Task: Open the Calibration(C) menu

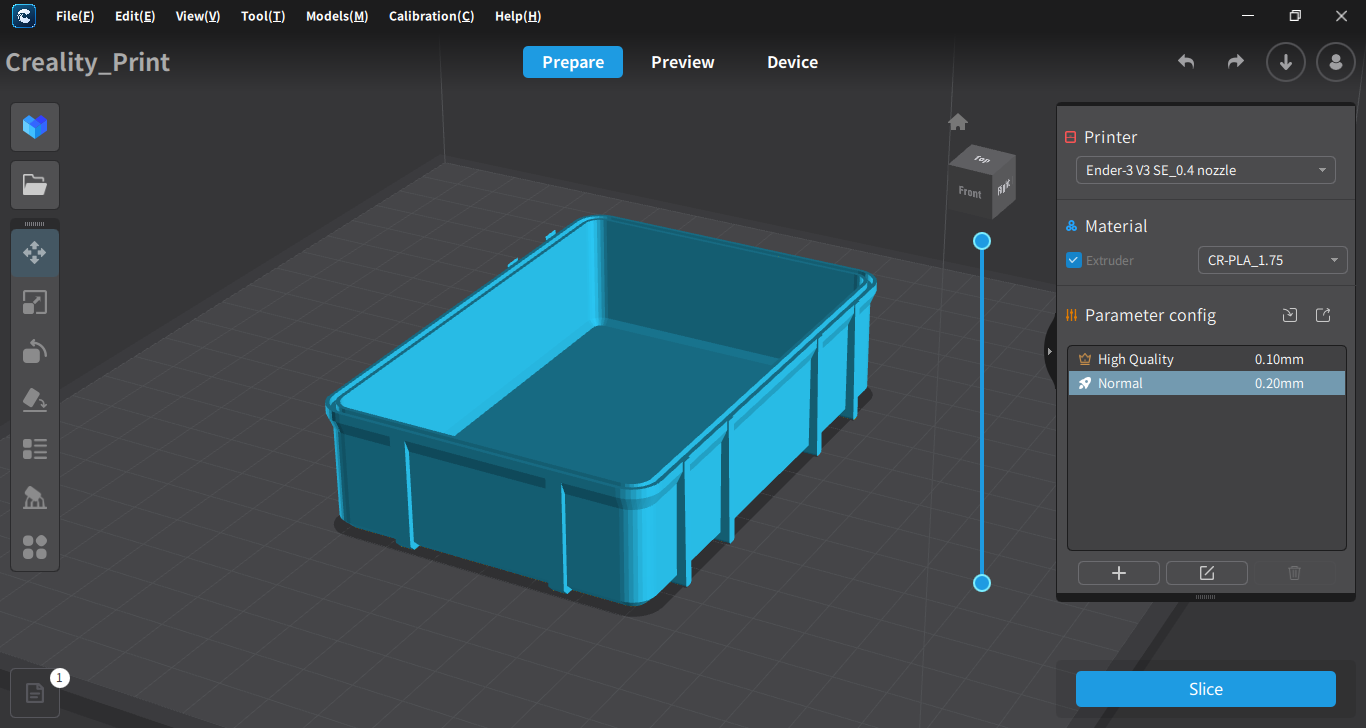Action: click(432, 16)
